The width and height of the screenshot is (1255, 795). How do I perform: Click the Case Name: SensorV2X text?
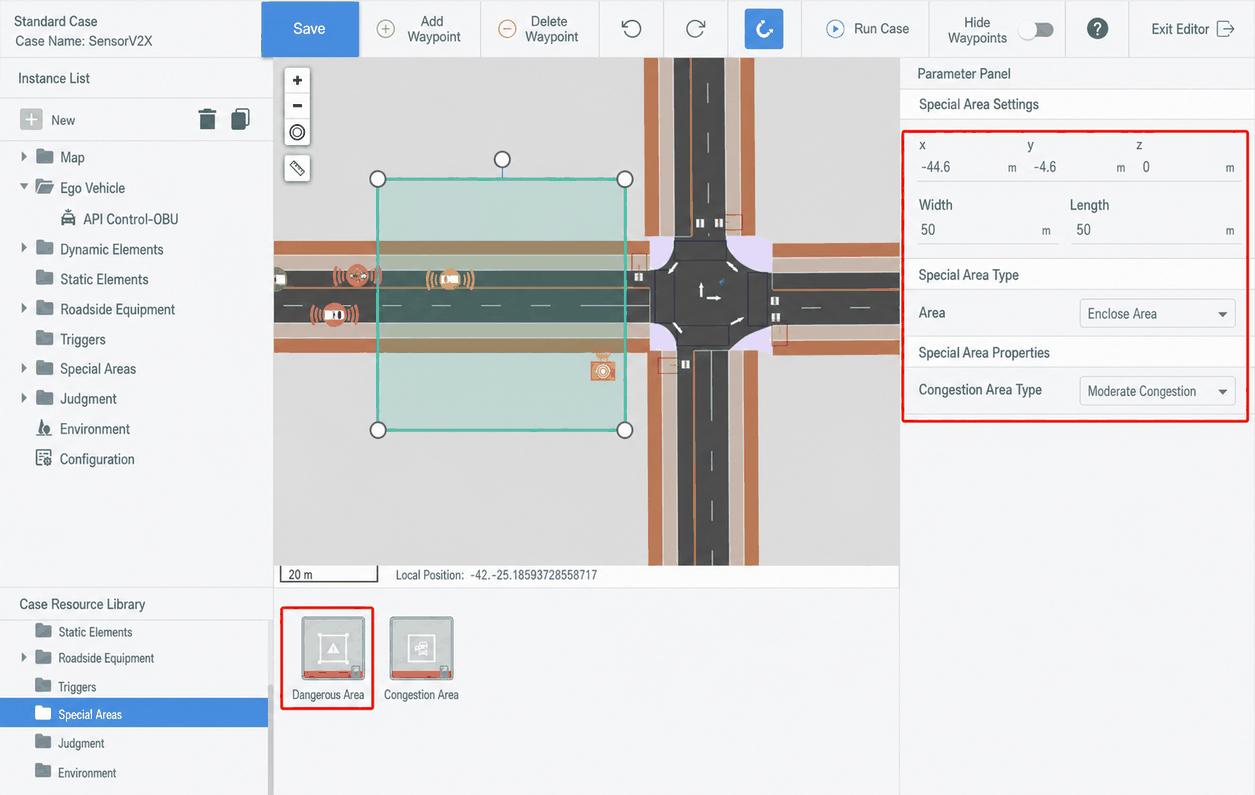83,42
